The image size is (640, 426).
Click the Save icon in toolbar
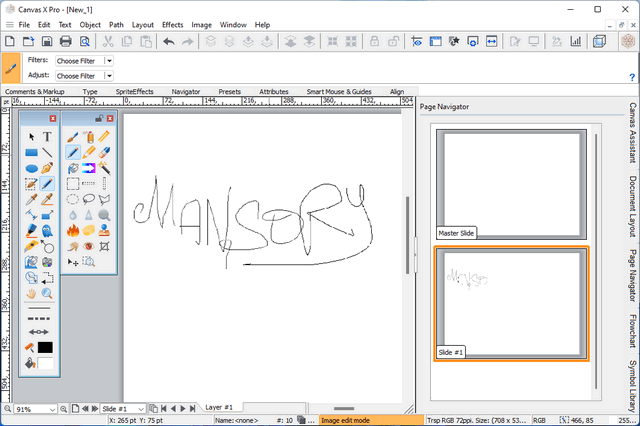tap(46, 42)
